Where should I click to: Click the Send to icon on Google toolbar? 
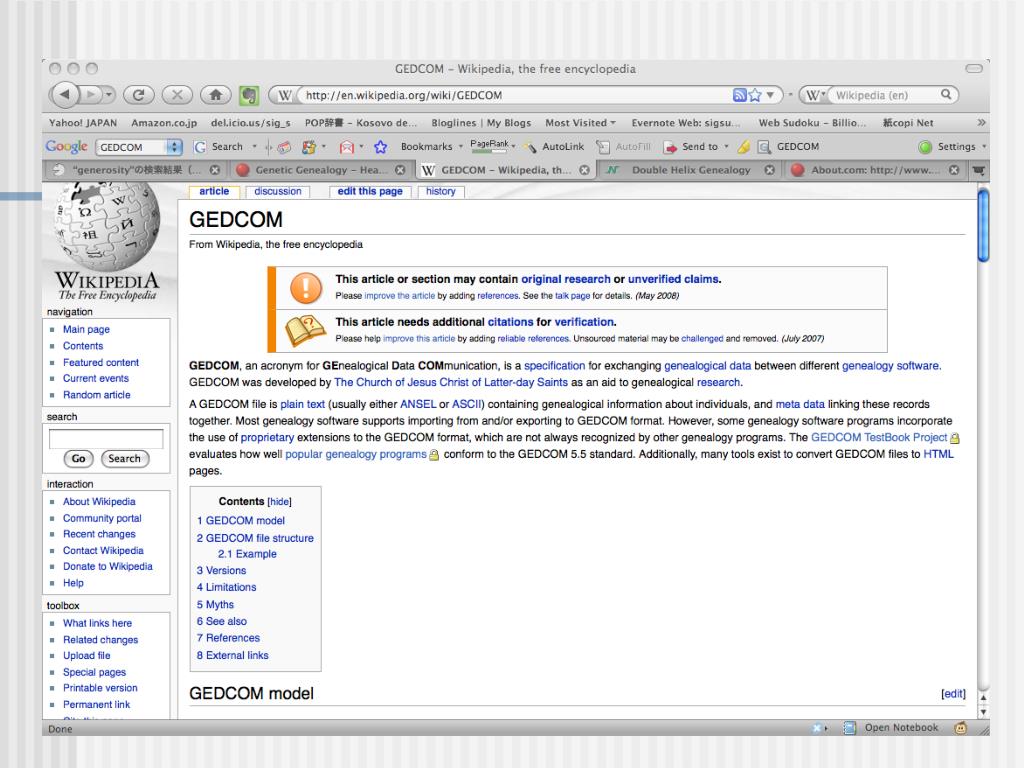(x=670, y=147)
